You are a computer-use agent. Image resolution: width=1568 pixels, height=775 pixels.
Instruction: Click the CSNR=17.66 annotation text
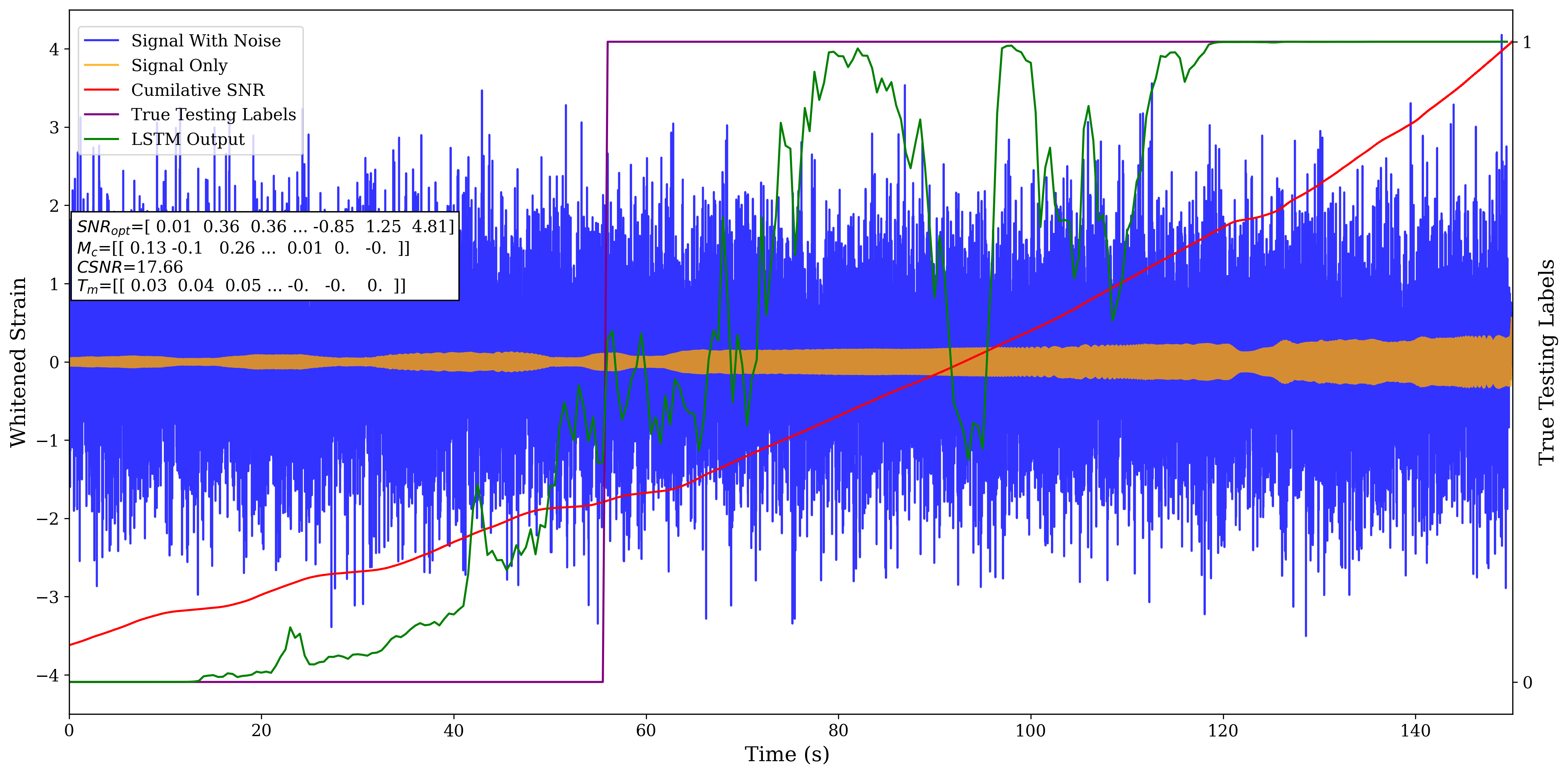coord(130,267)
